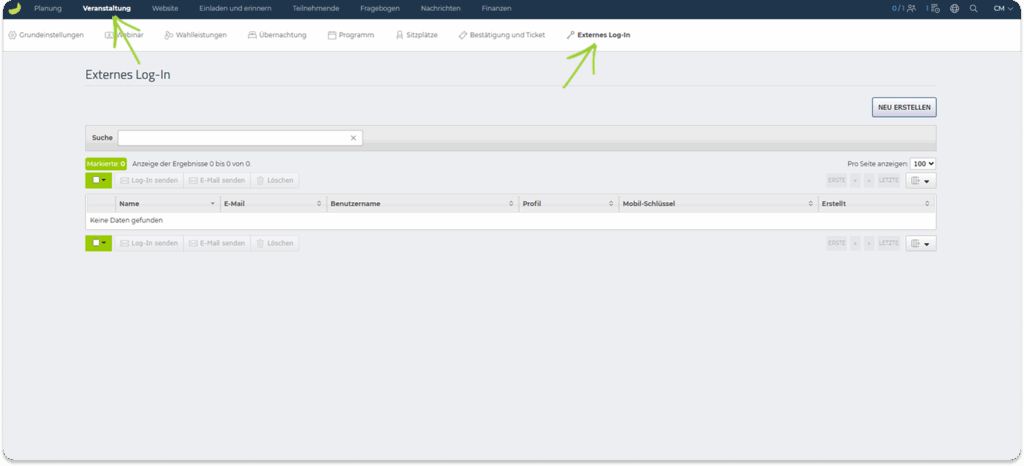
Task: Click the green logo in the top-left corner
Action: (15, 9)
